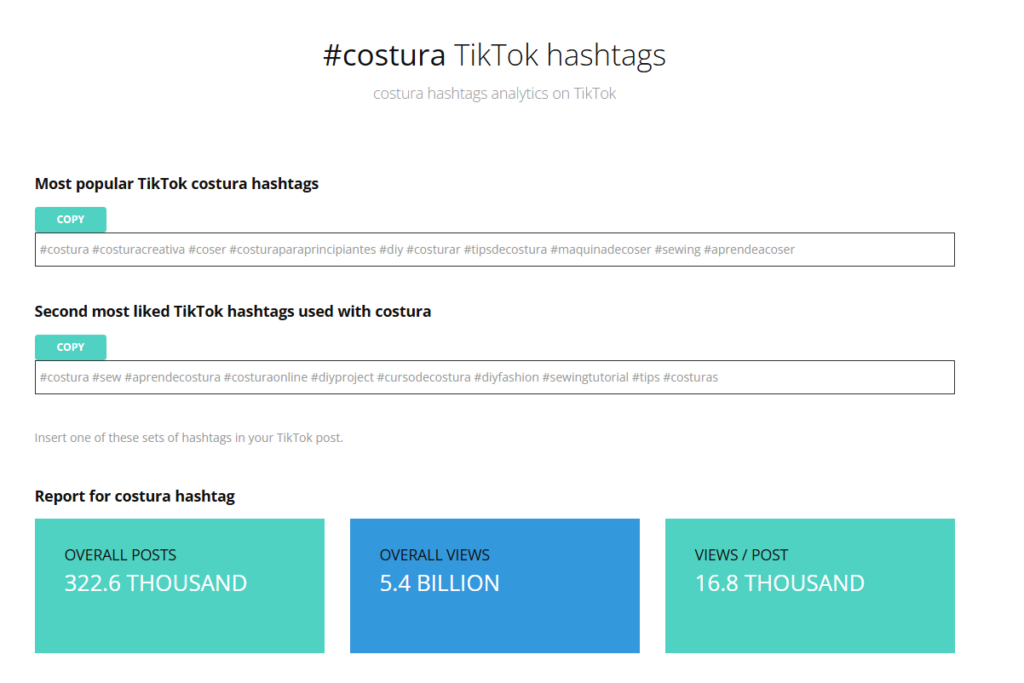Click the #cursodecostura hashtag text
The image size is (1024, 683).
[423, 377]
